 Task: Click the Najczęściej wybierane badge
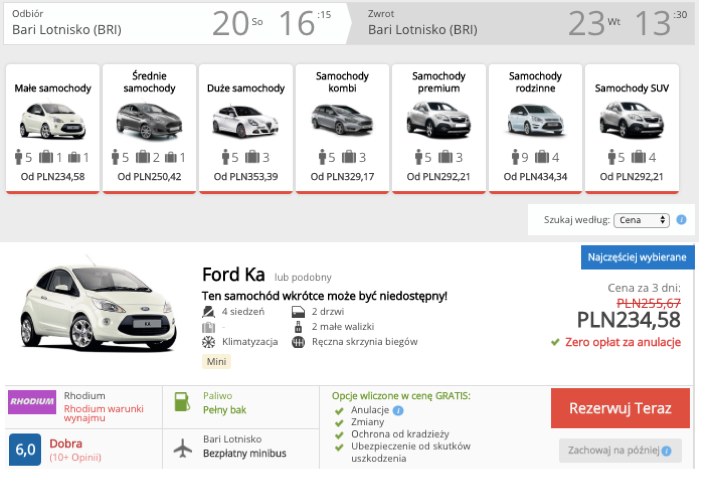[637, 257]
